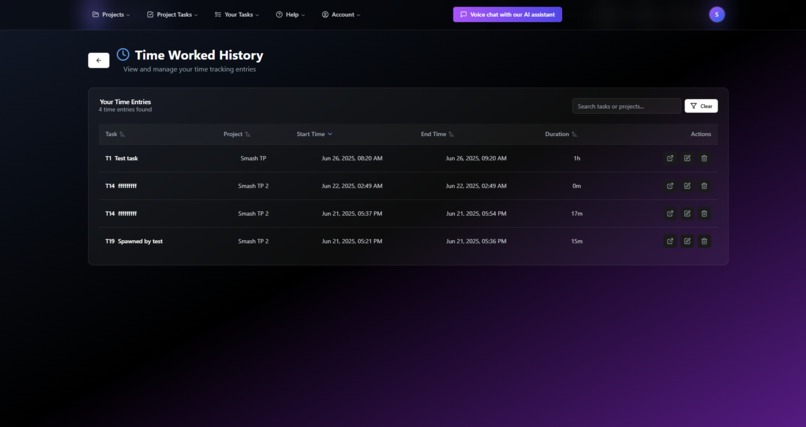Sort table by Project column
The width and height of the screenshot is (806, 427).
[237, 134]
